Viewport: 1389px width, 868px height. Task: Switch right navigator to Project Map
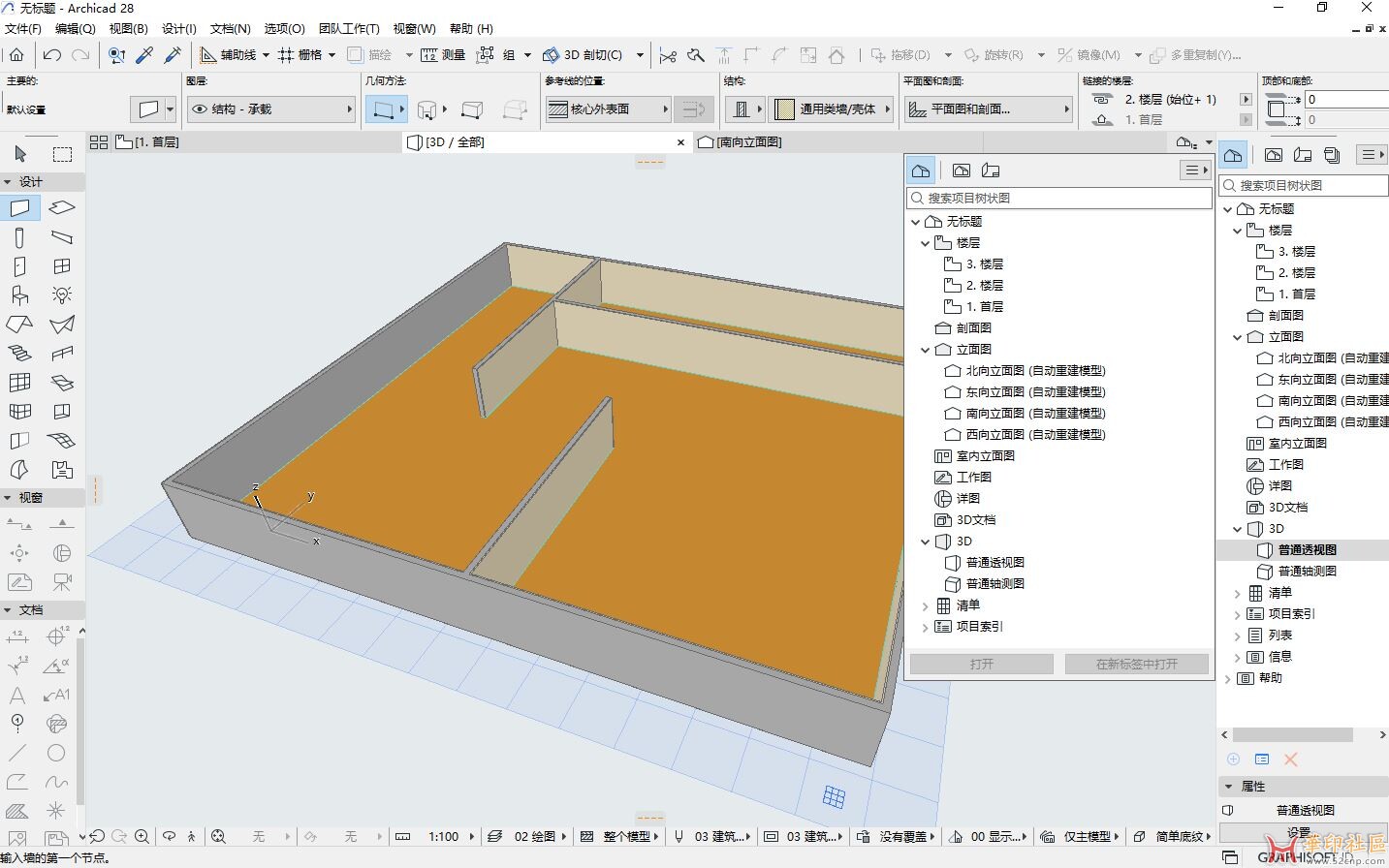tap(1233, 155)
